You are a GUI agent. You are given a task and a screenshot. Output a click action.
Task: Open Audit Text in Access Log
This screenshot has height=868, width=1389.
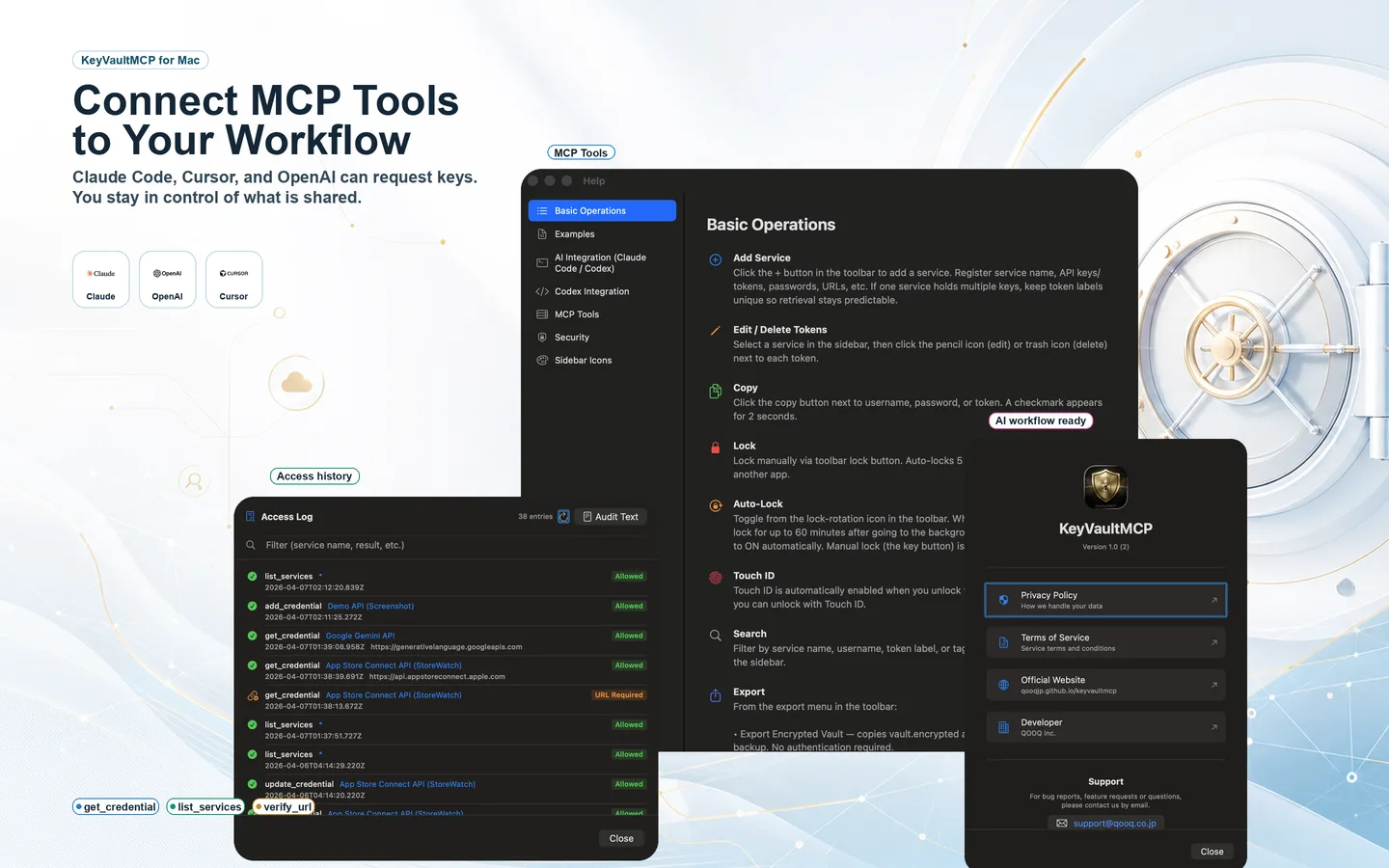[611, 517]
